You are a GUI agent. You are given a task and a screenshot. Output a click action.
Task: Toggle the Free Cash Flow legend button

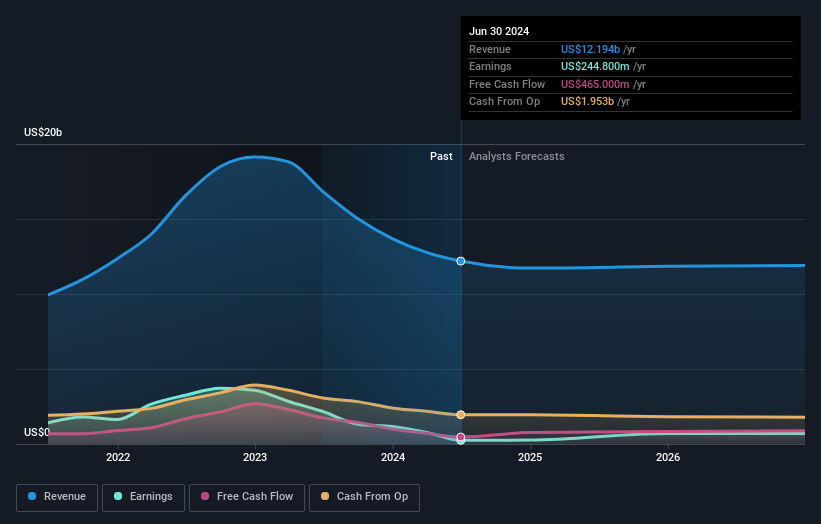[247, 497]
